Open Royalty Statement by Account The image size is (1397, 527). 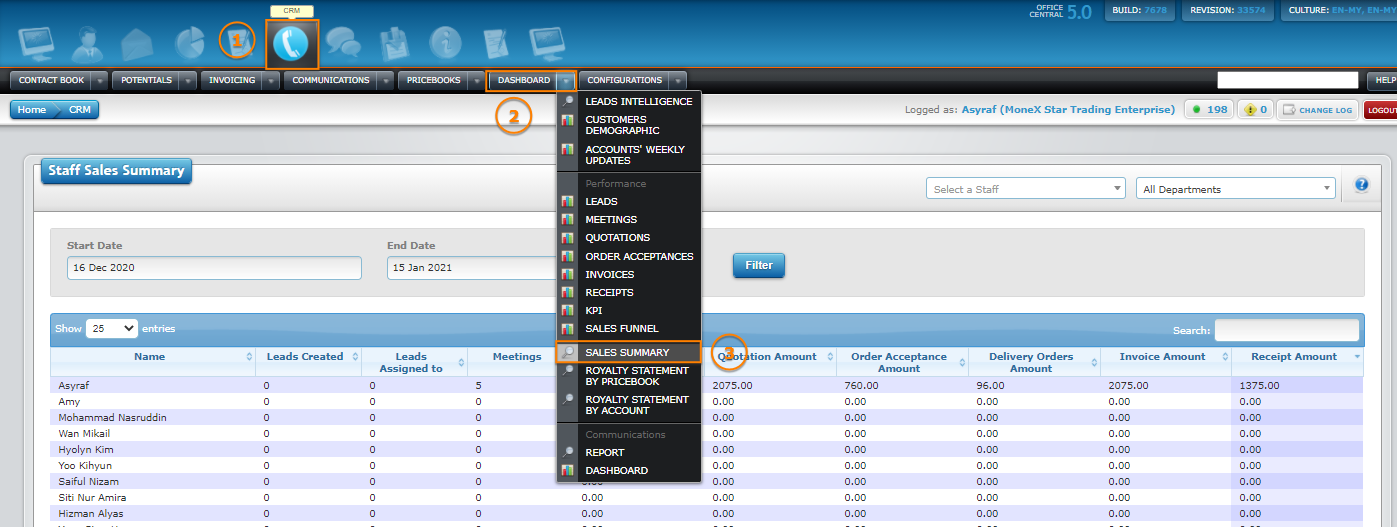point(629,405)
